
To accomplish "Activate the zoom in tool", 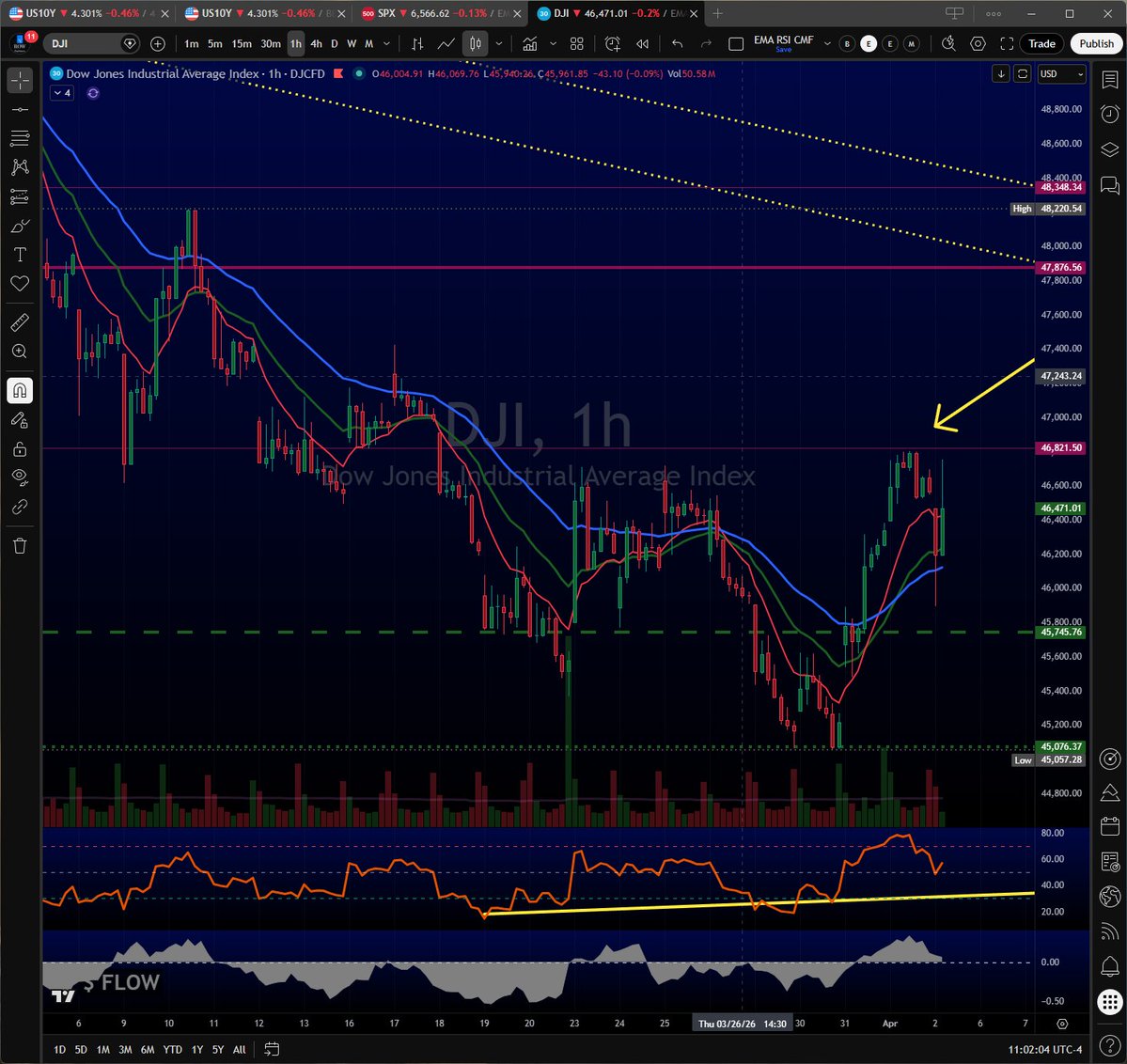I will (x=20, y=352).
